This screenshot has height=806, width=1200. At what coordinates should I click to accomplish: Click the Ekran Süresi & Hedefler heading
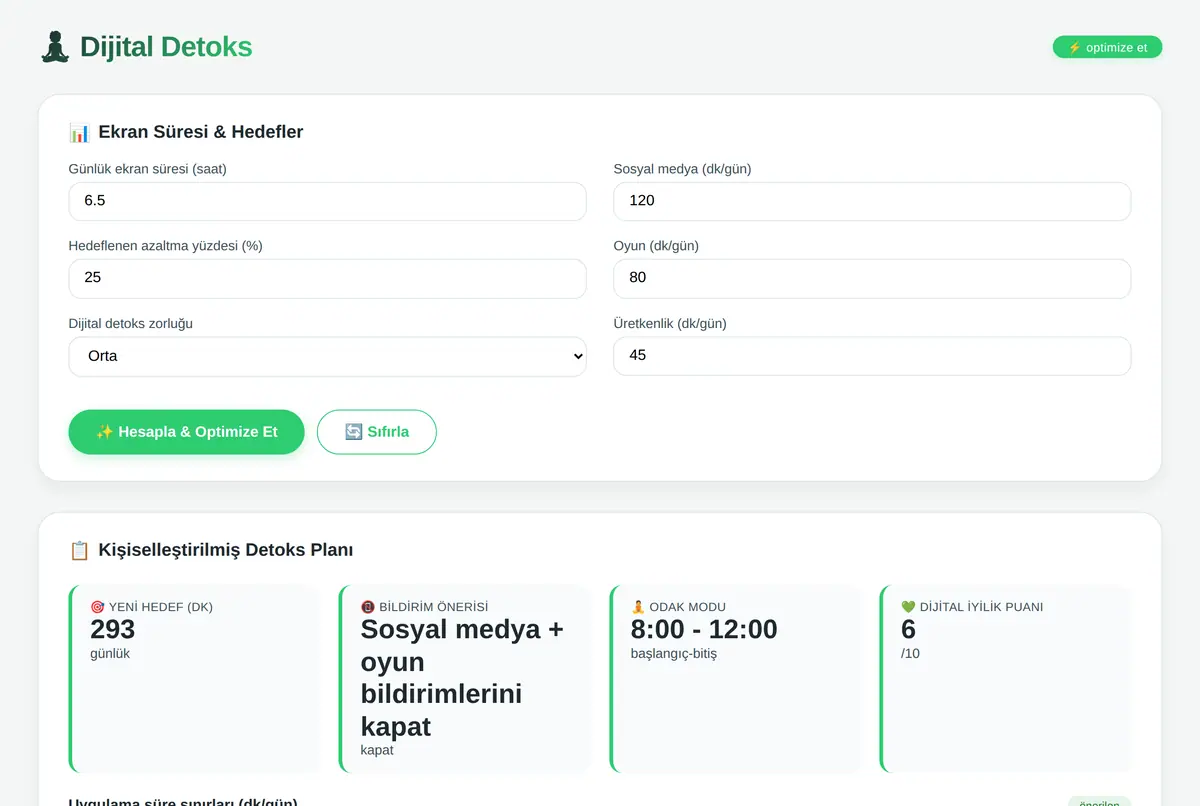[x=201, y=132]
